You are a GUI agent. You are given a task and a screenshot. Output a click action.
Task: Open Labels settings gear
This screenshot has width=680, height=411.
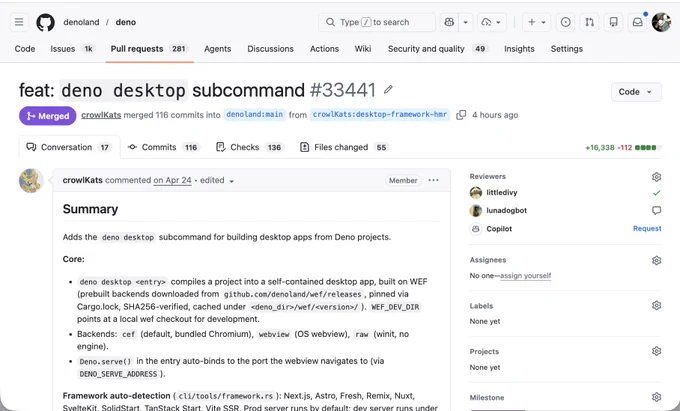(x=656, y=305)
